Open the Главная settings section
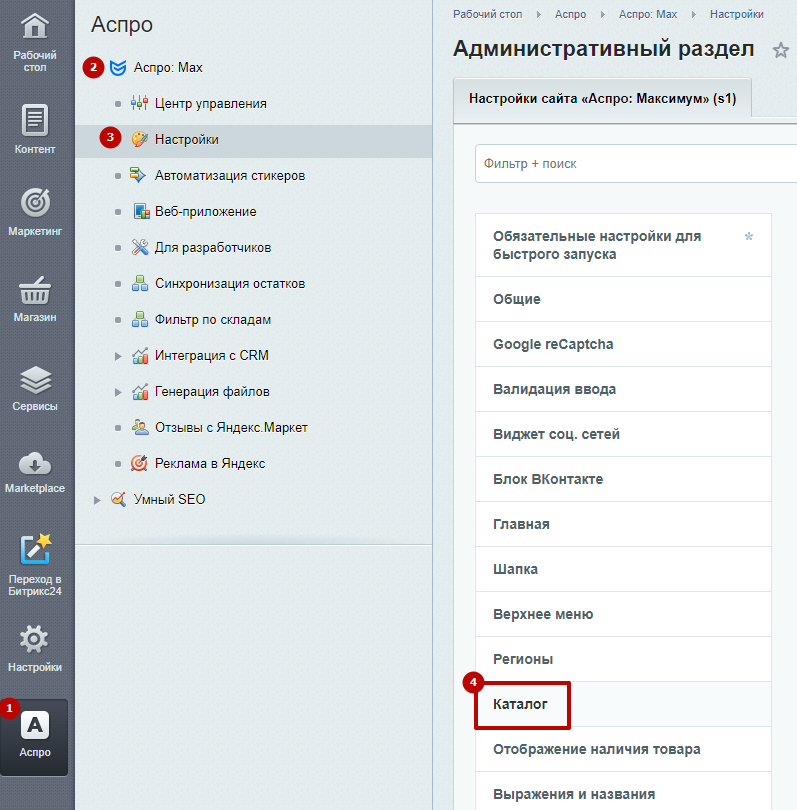The image size is (797, 810). coord(623,524)
